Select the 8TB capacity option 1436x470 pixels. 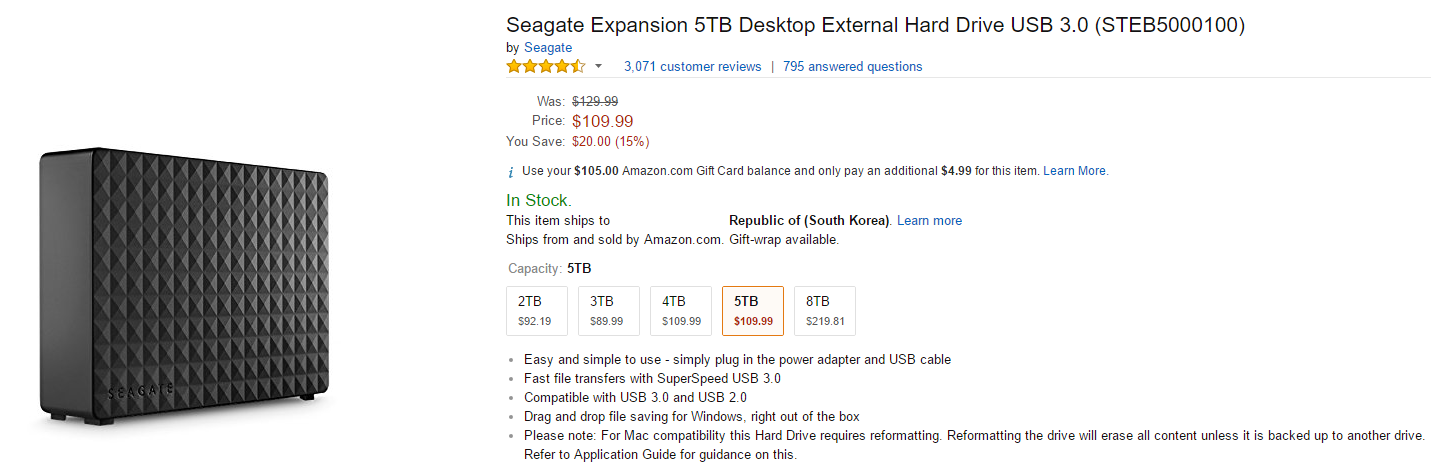click(825, 311)
